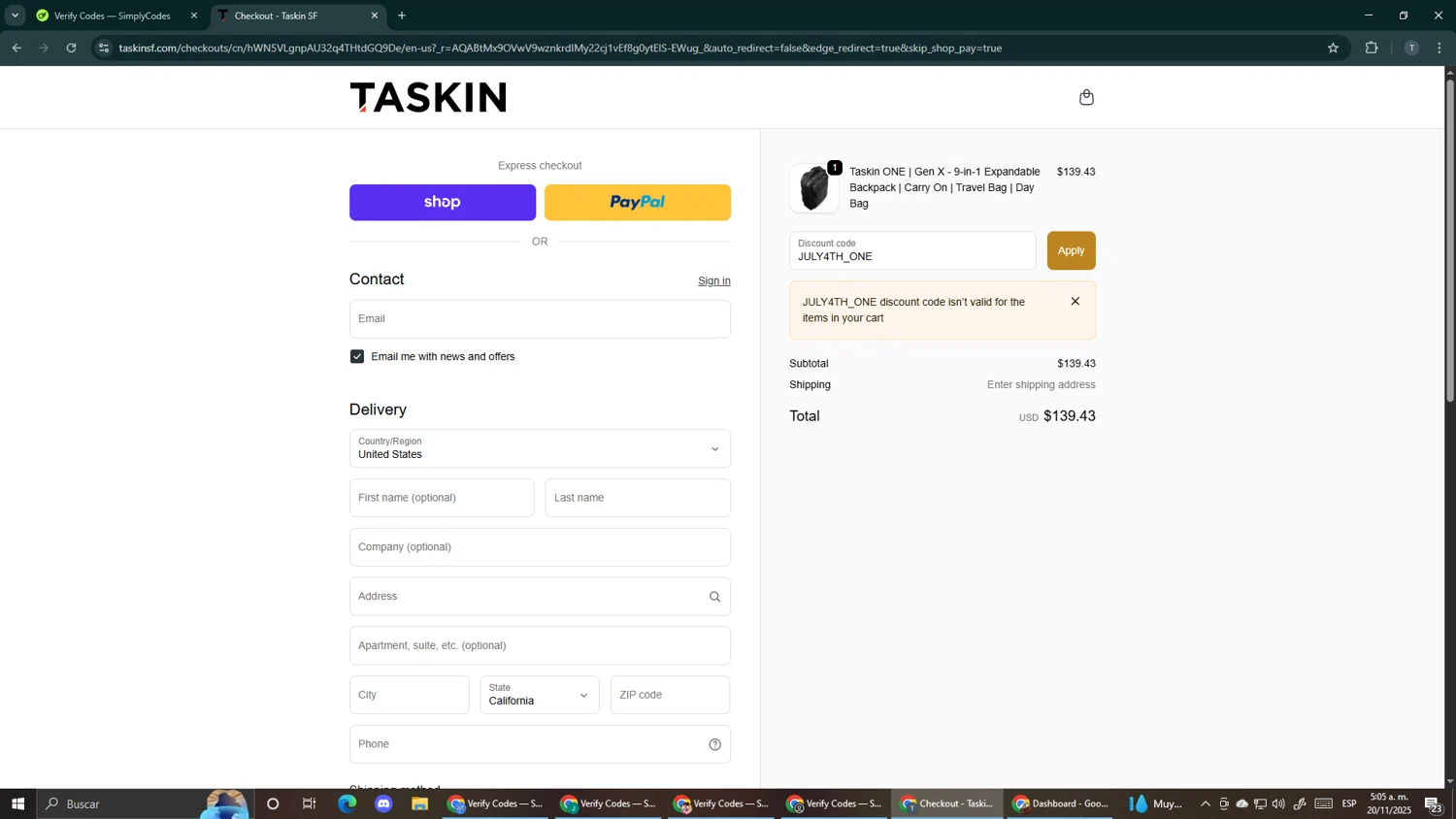Pay with Shop Pay express button
Viewport: 1456px width, 819px height.
click(x=443, y=202)
